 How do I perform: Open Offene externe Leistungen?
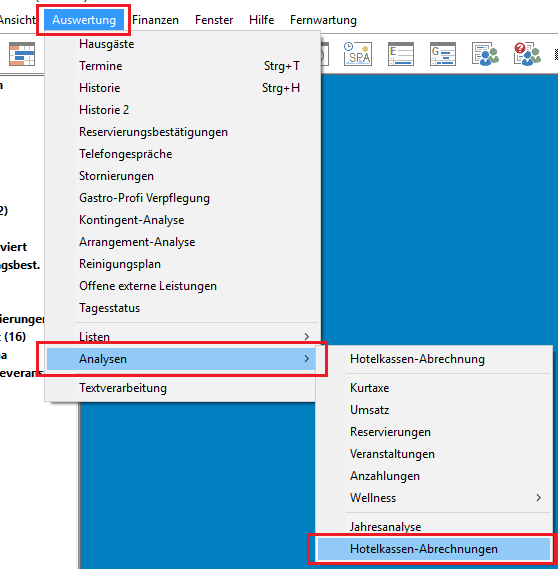[182, 286]
